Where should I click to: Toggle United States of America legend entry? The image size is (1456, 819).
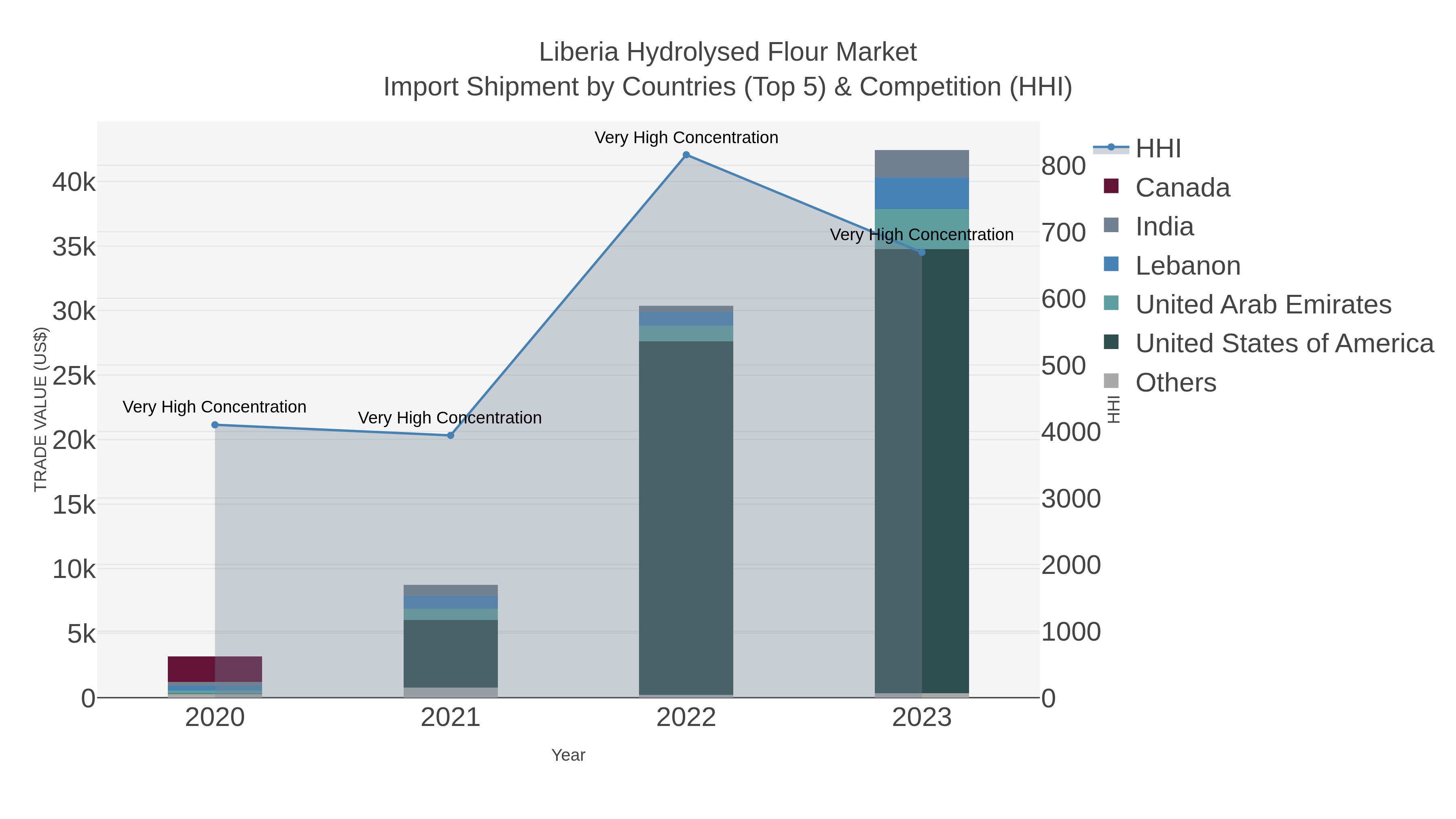pos(1268,344)
